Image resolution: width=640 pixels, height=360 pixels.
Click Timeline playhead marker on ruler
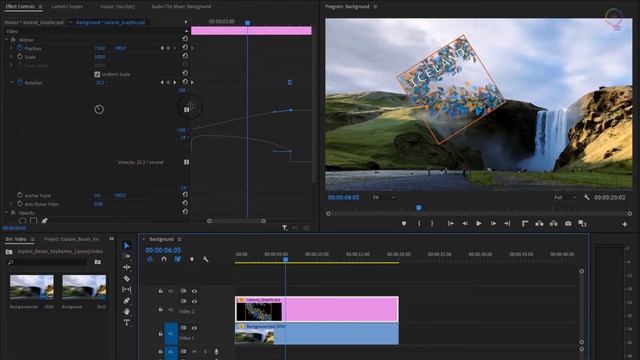click(285, 259)
